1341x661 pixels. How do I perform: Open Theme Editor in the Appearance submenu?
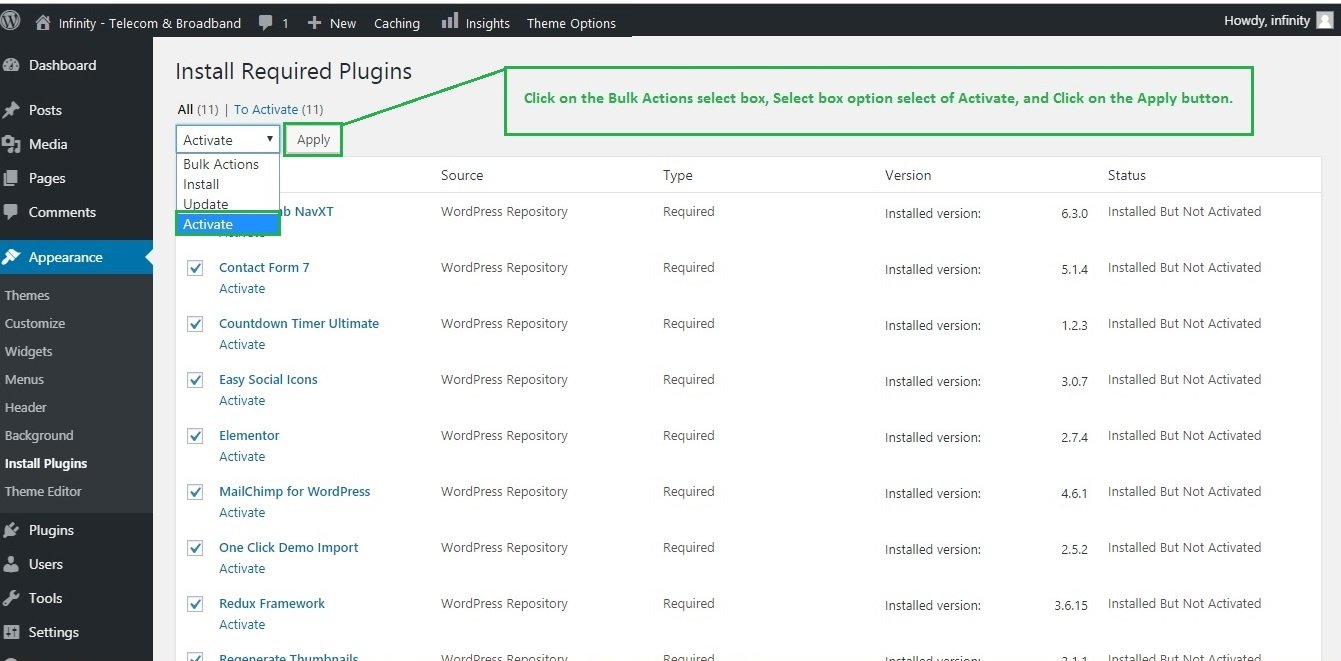coord(43,491)
